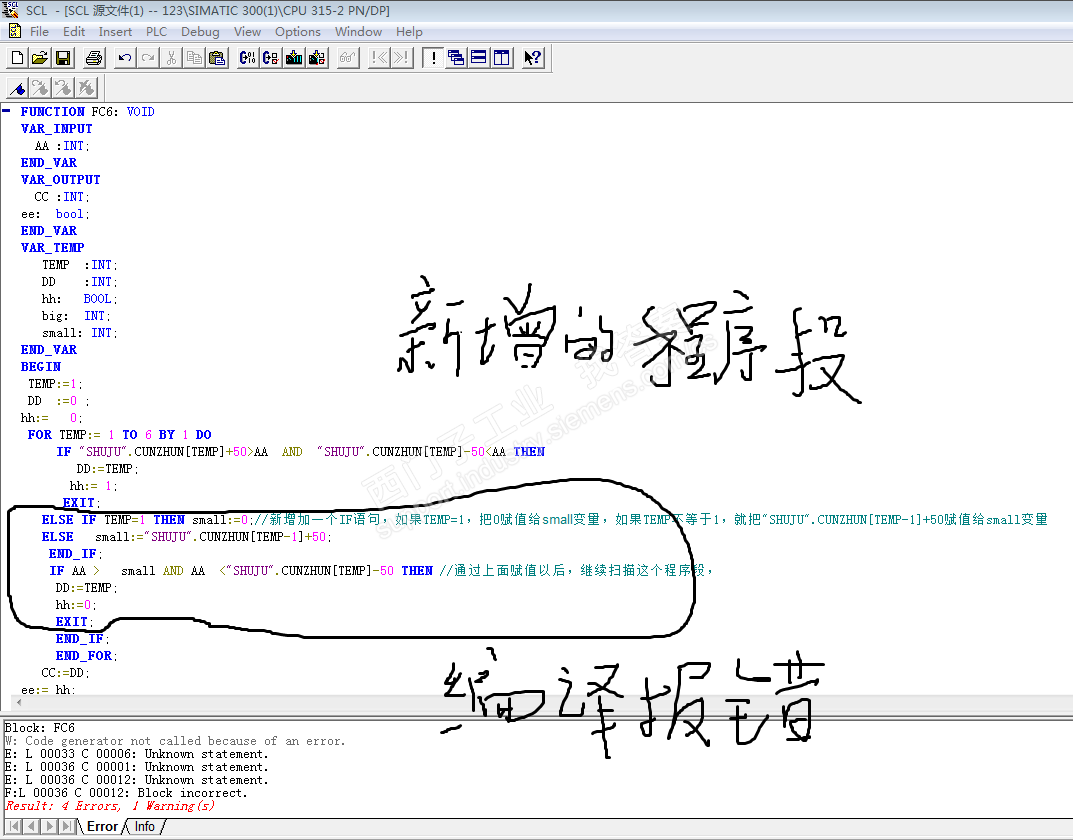The image size is (1073, 840).
Task: Place cursor on 'CC:=DD;' line
Action: (65, 673)
